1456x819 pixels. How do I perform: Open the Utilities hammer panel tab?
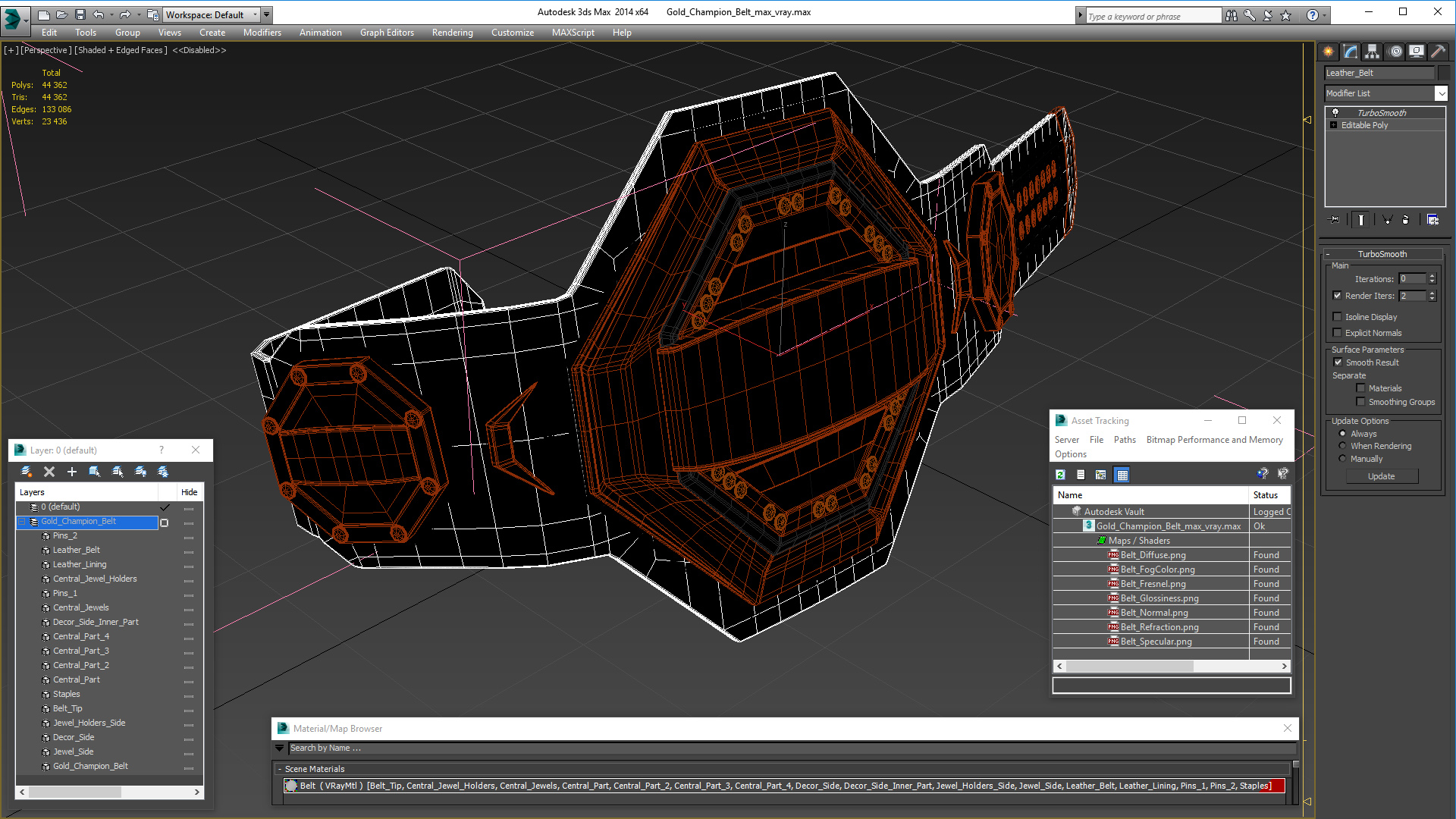1438,52
